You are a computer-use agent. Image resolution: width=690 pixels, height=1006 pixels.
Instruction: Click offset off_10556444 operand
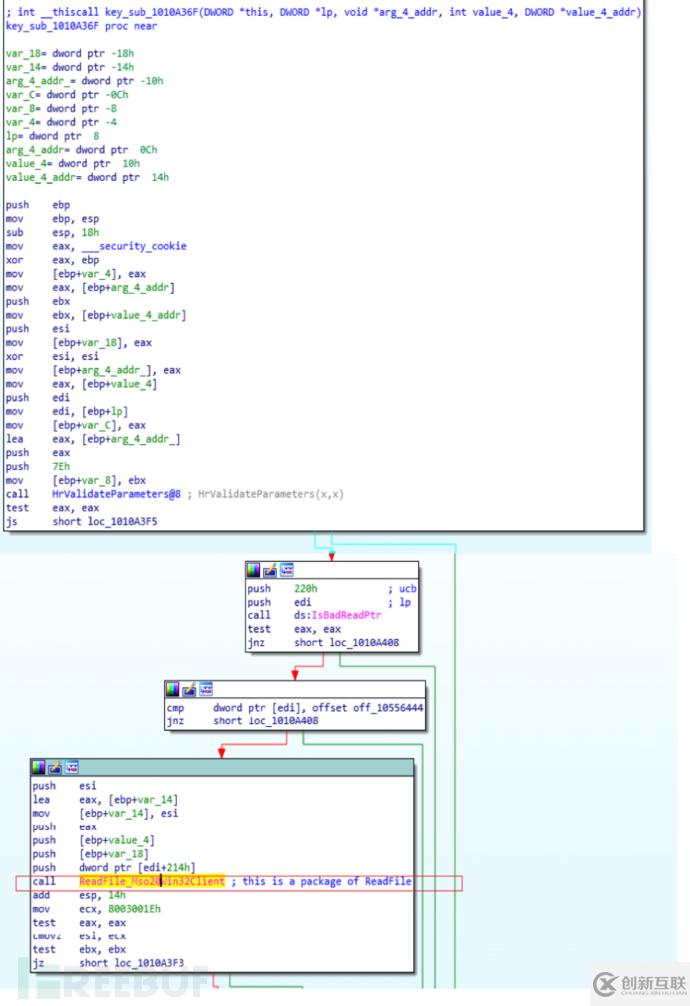point(368,708)
